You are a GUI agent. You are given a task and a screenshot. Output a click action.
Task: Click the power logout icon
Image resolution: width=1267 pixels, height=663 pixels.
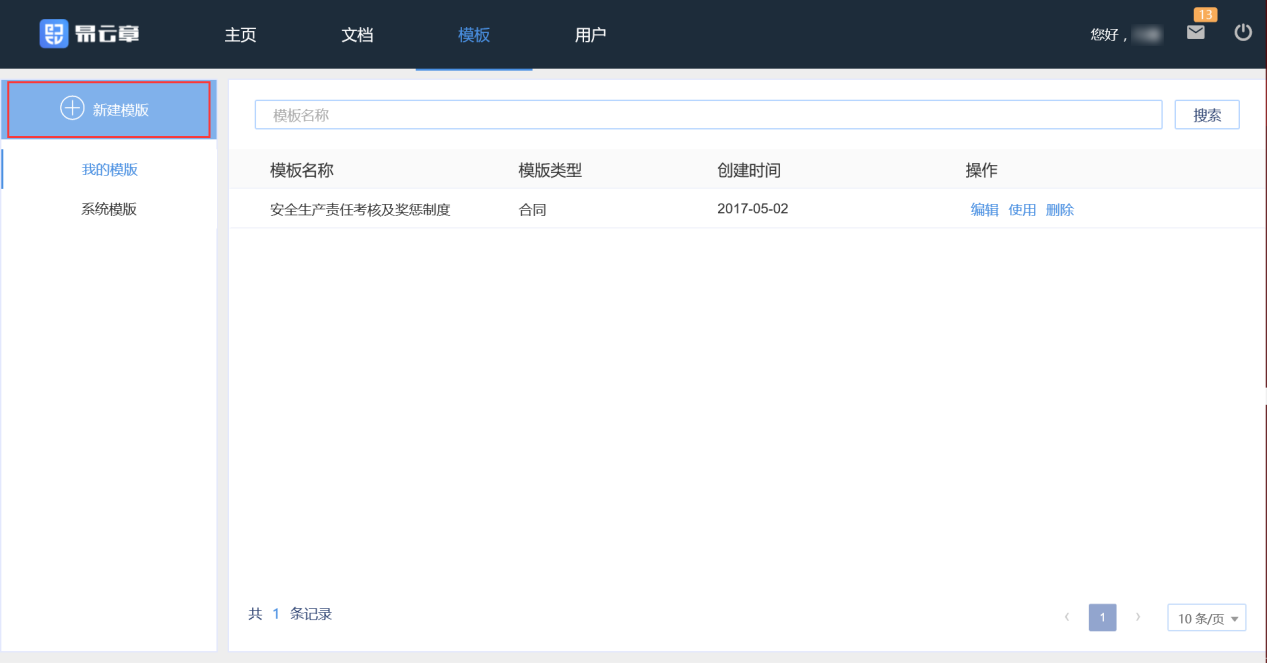click(x=1243, y=33)
